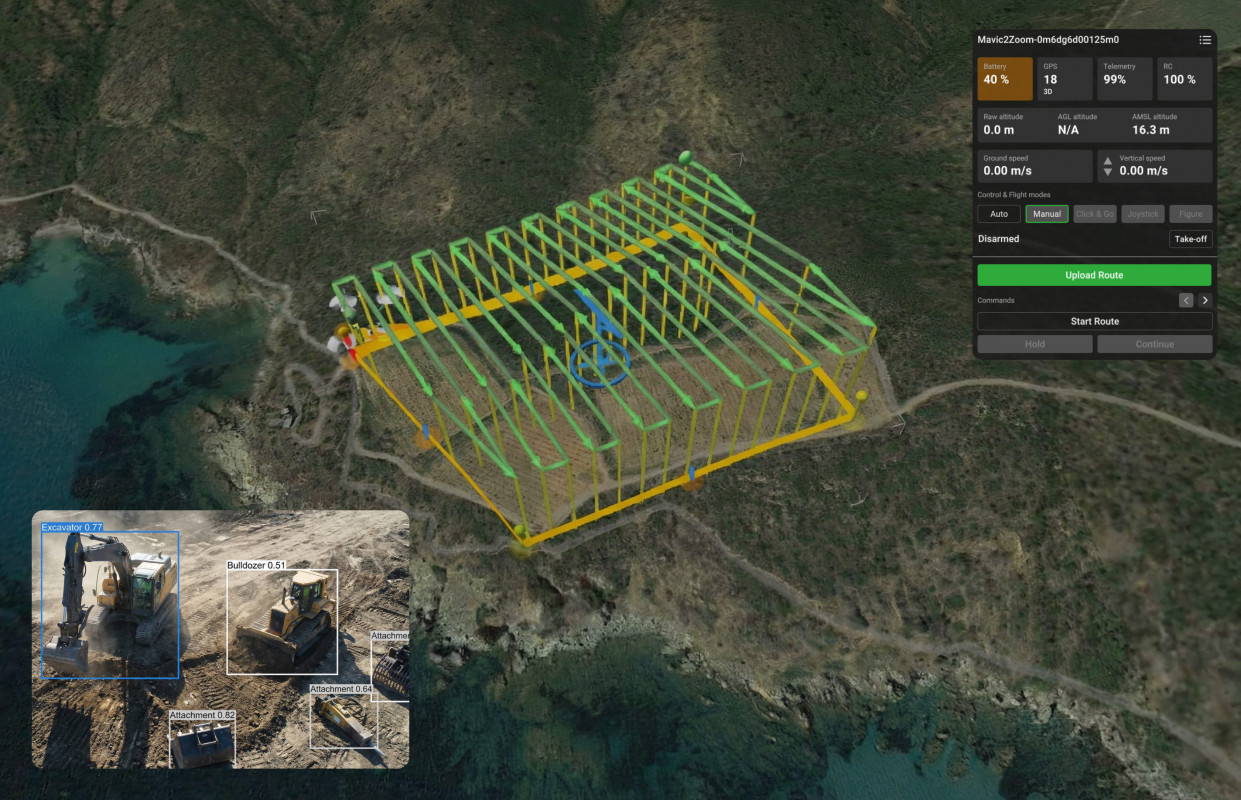The height and width of the screenshot is (800, 1241).
Task: Activate Click & Go mode
Action: (1095, 214)
